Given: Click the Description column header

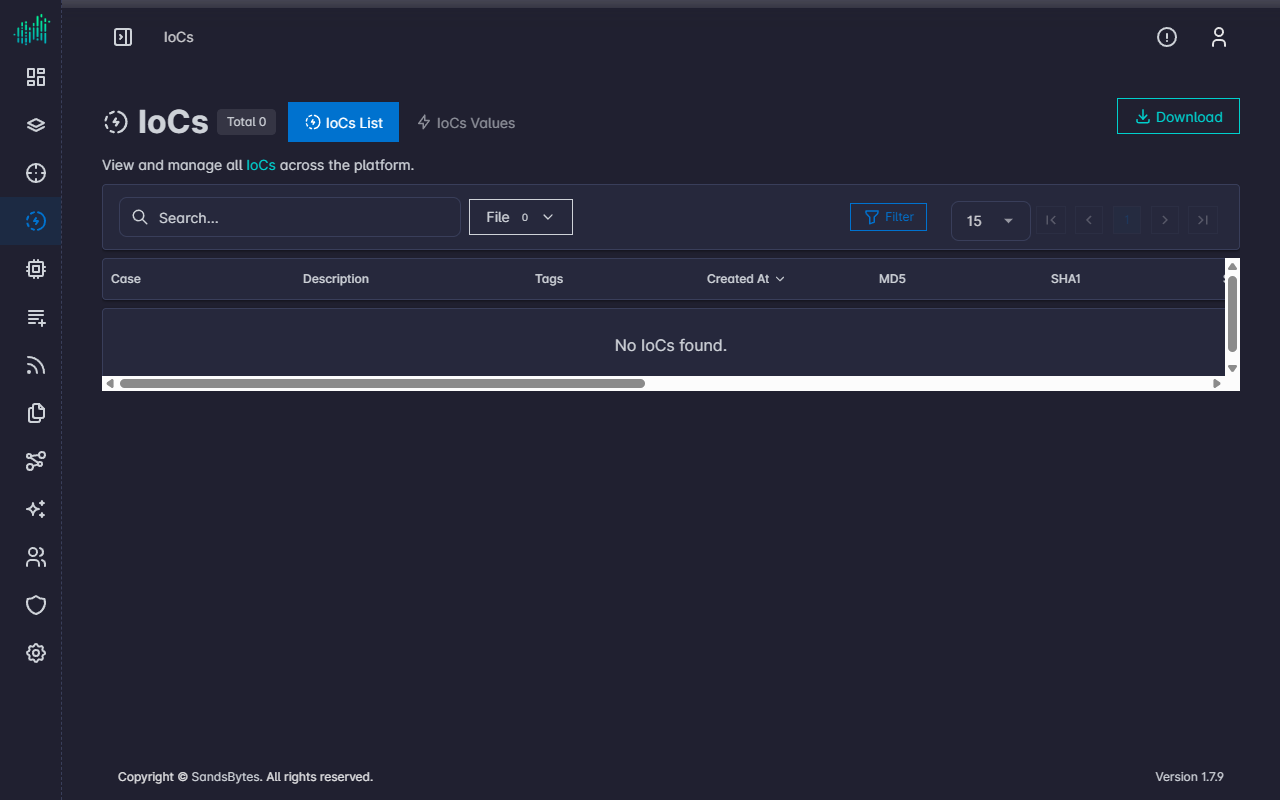Looking at the screenshot, I should (x=336, y=279).
